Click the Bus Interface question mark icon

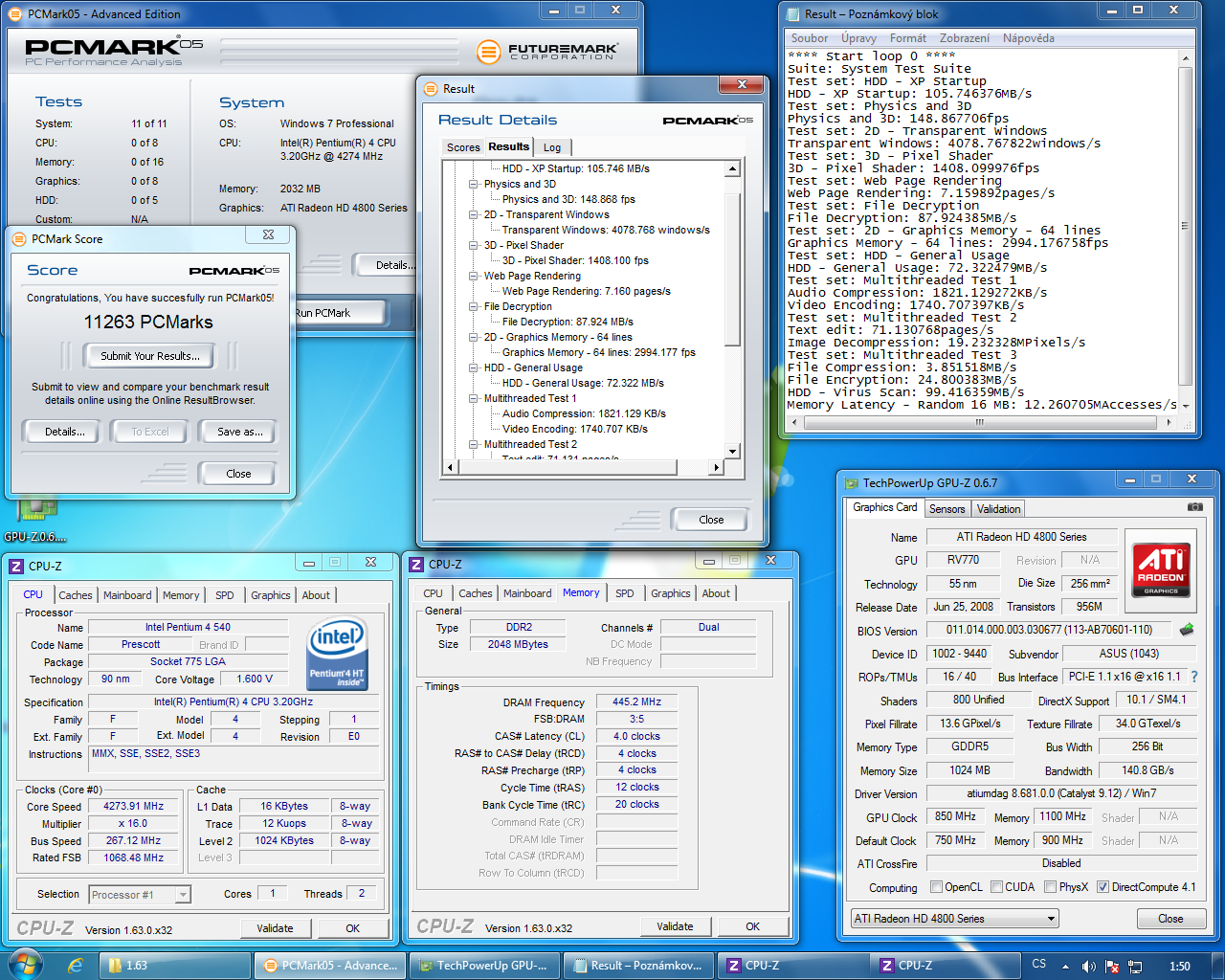[x=1194, y=677]
